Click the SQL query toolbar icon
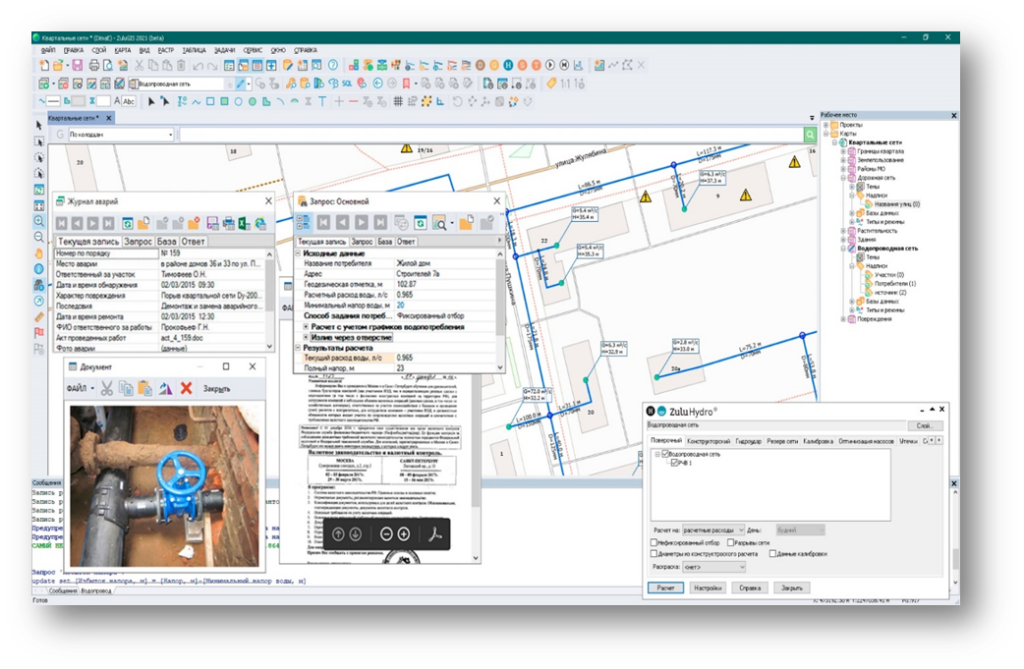Image resolution: width=1024 pixels, height=669 pixels. pos(347,84)
